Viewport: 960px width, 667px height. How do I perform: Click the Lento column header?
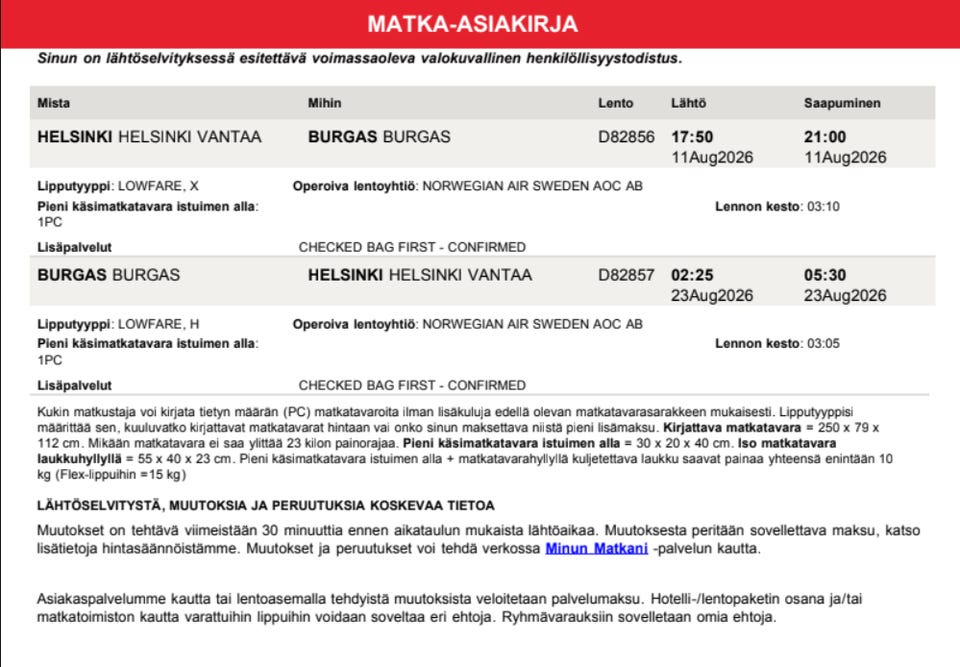tap(615, 103)
